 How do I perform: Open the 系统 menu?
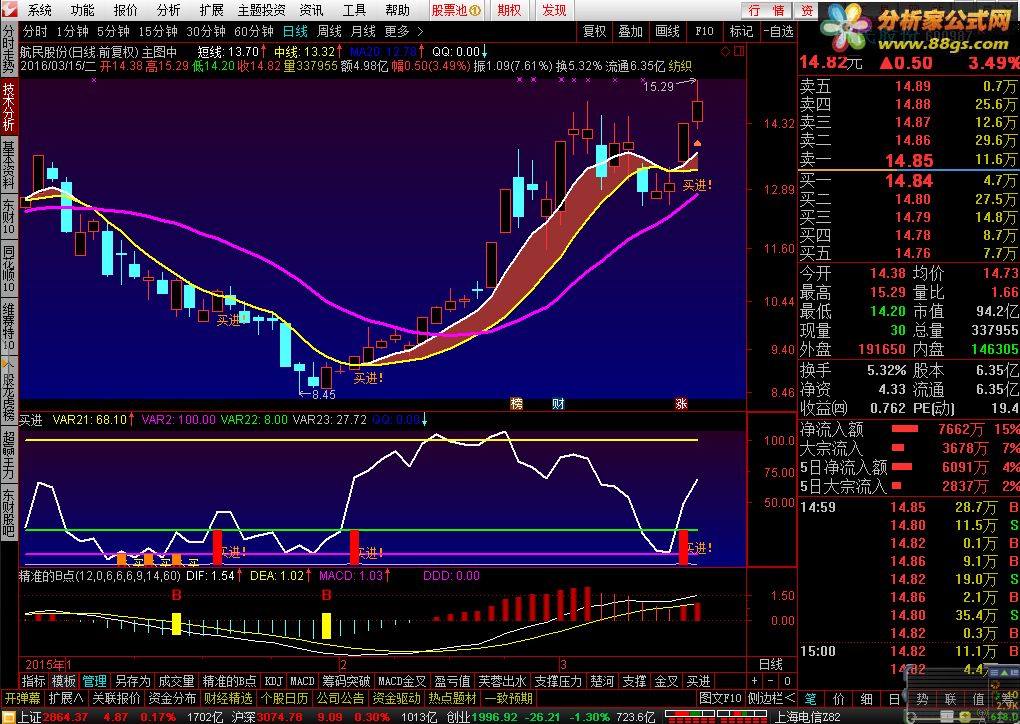[x=40, y=10]
